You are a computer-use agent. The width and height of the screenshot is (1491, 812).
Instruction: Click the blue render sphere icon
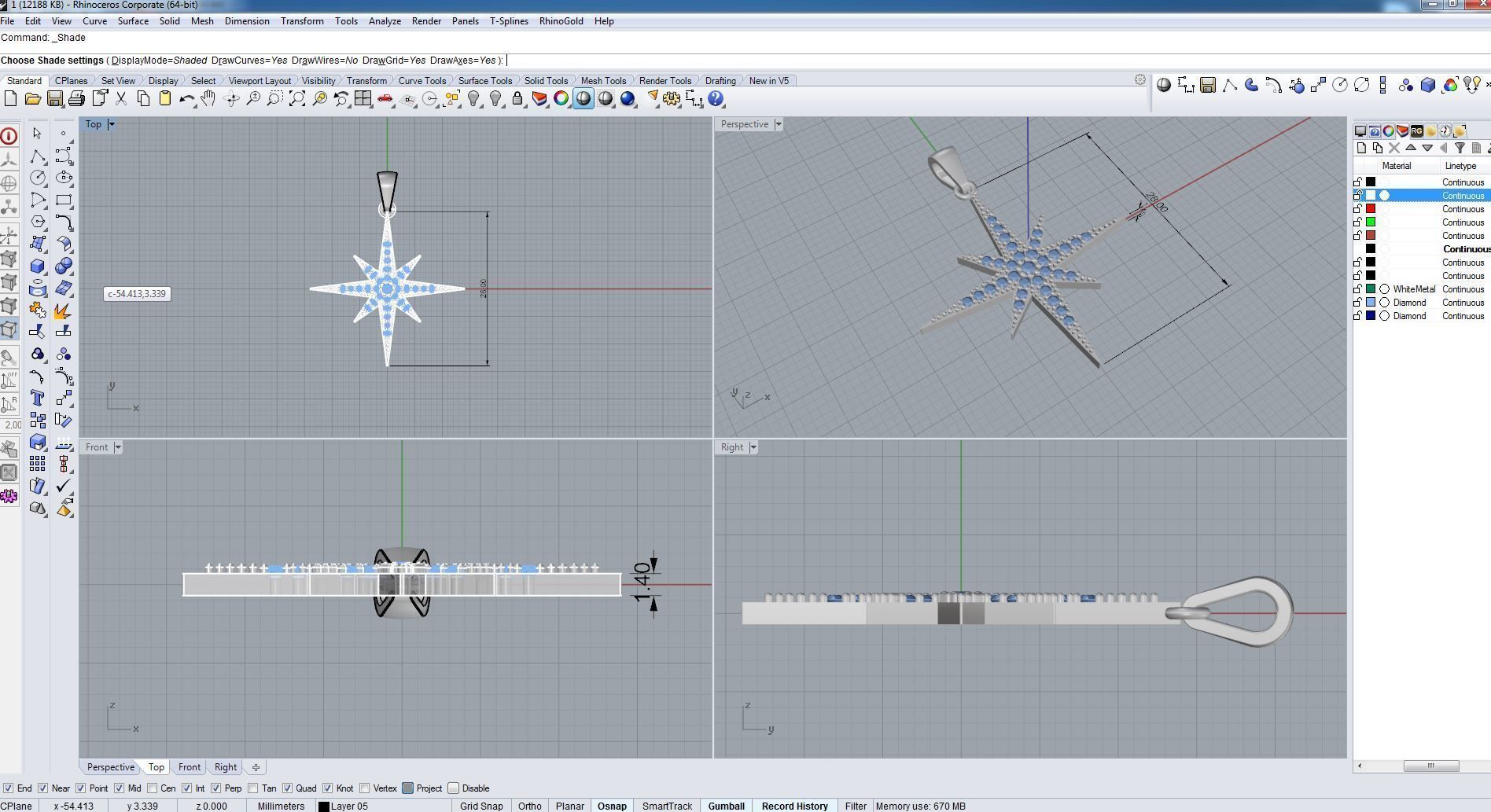(628, 98)
